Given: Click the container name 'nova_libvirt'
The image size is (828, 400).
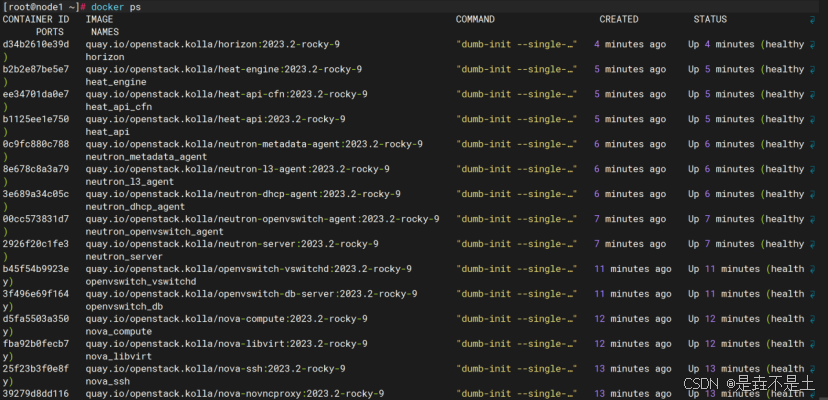Looking at the screenshot, I should click(119, 356).
